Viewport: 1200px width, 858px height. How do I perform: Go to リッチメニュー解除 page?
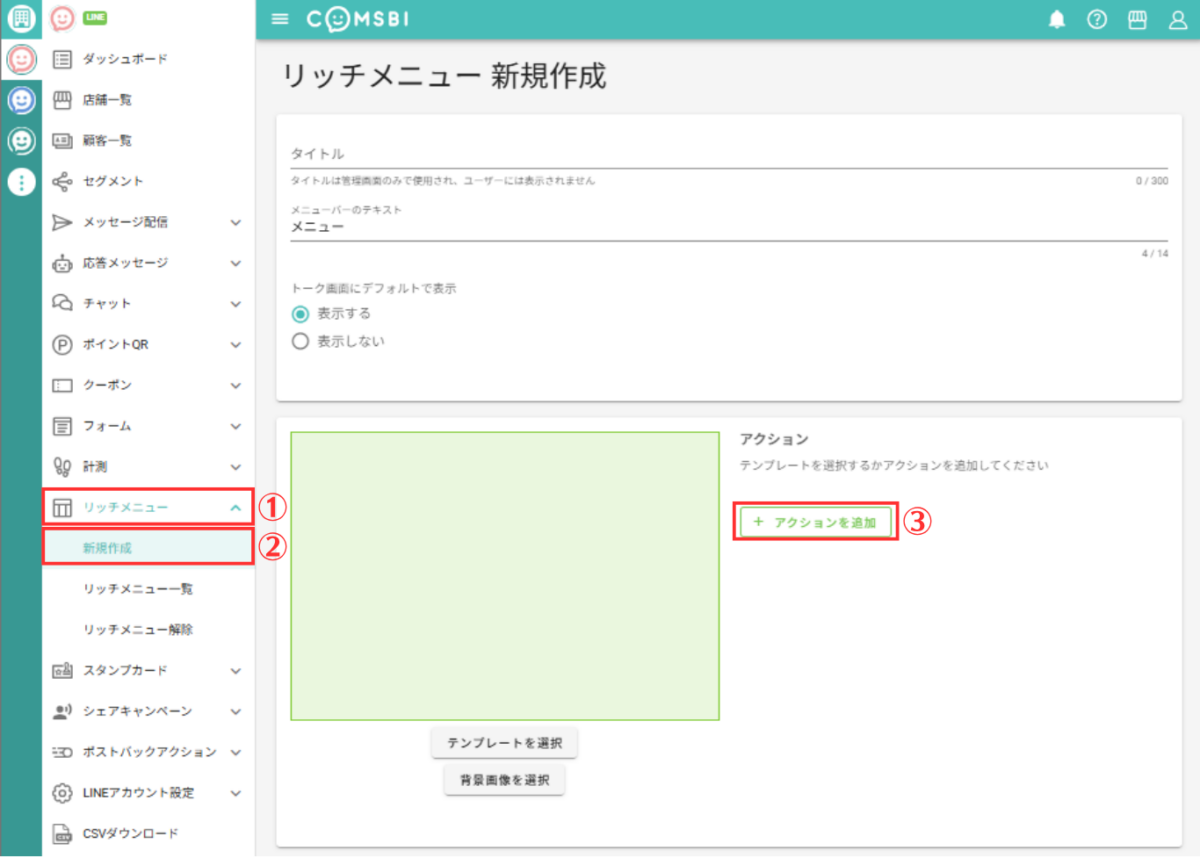(x=138, y=630)
